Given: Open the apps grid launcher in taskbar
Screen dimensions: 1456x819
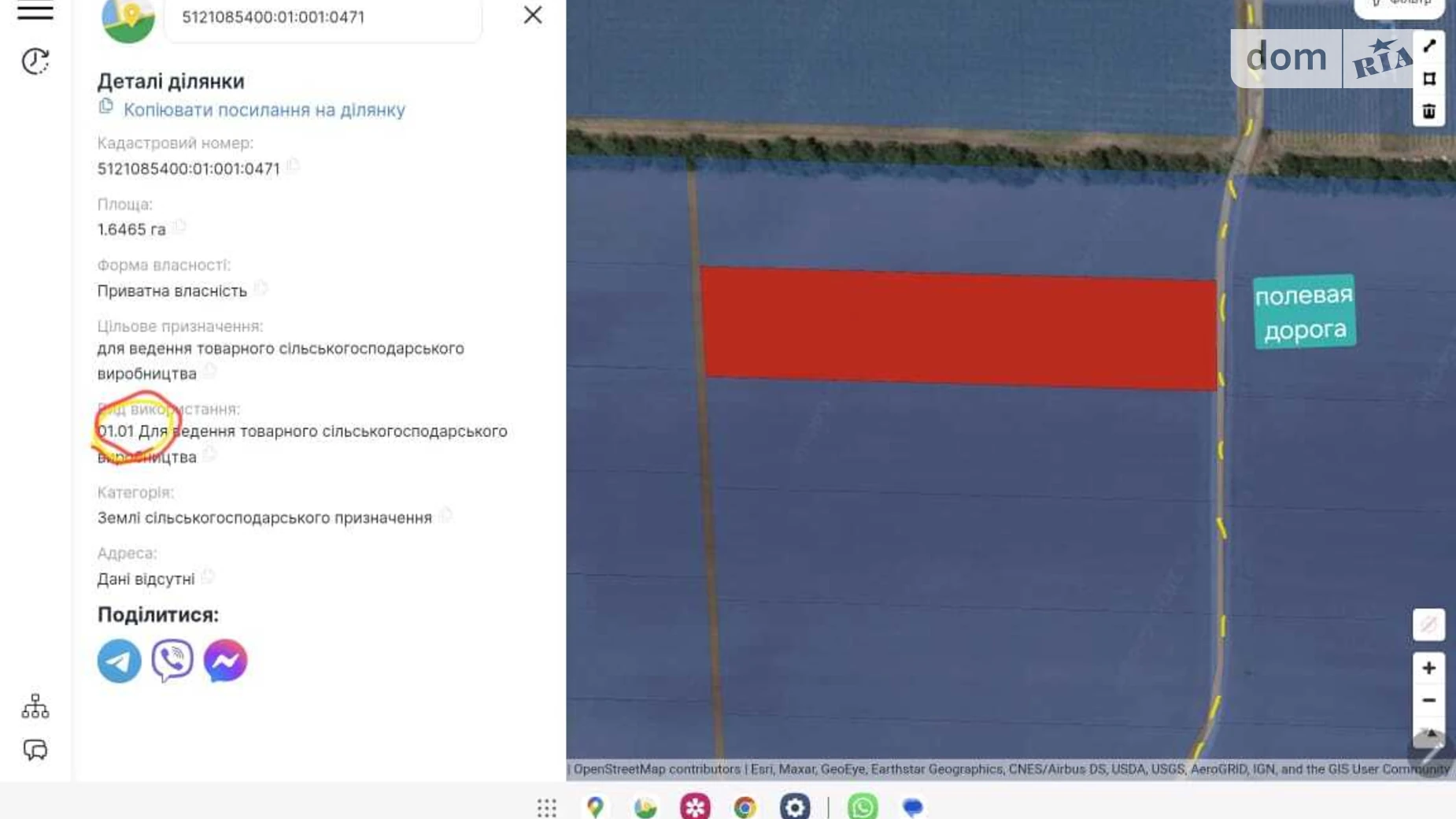Looking at the screenshot, I should point(547,807).
